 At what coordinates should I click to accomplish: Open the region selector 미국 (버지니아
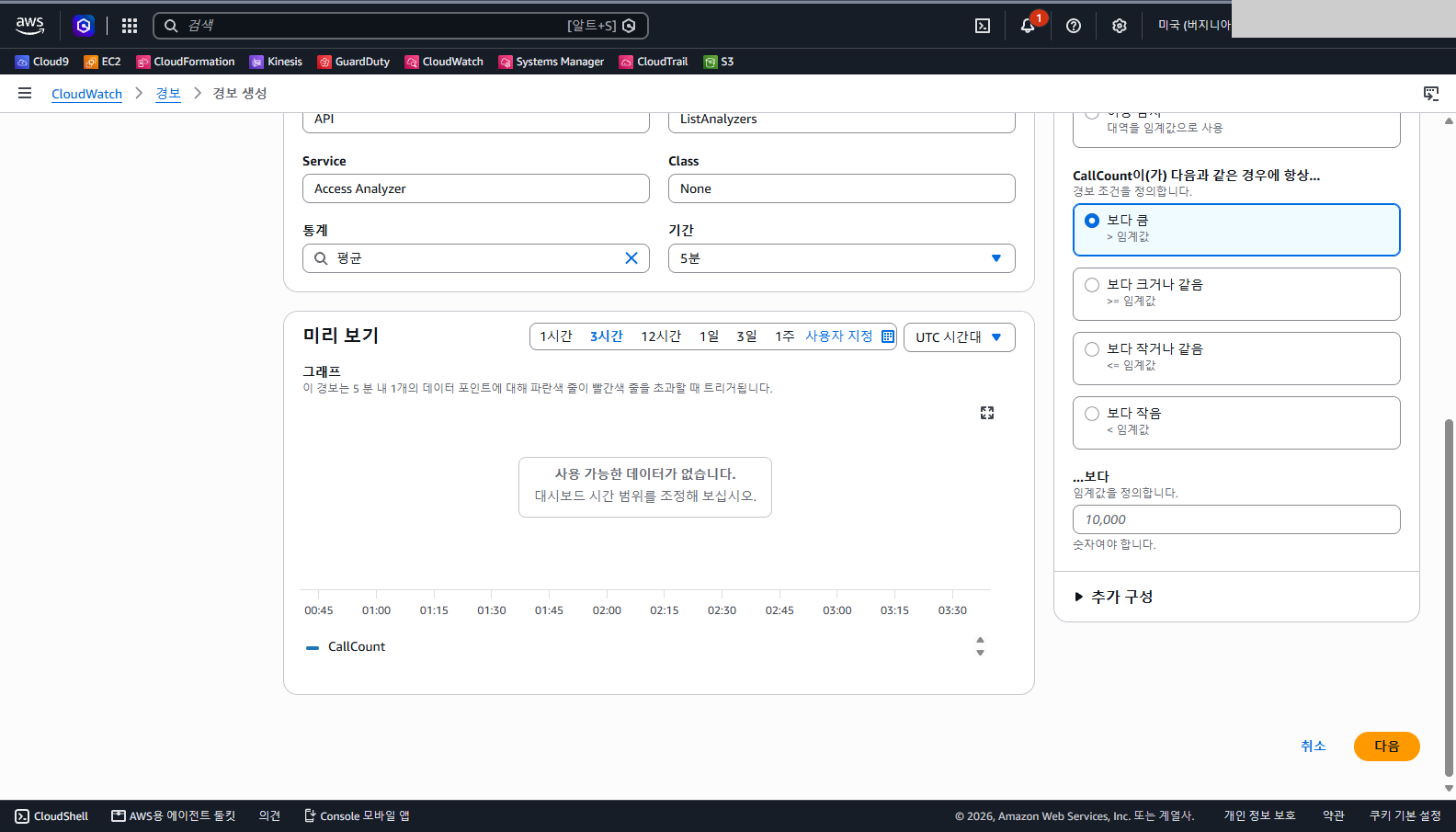pyautogui.click(x=1194, y=26)
